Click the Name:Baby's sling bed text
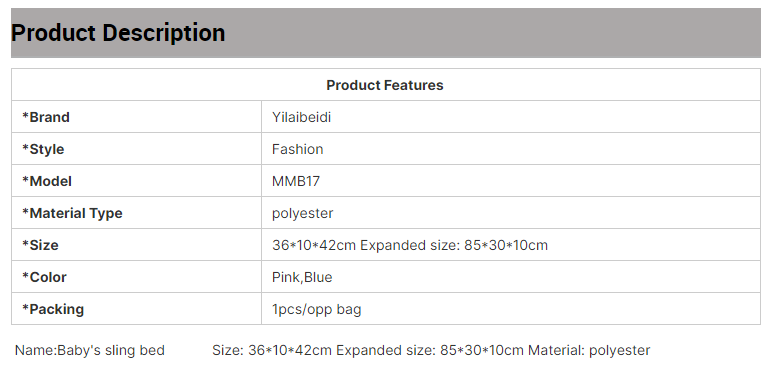 89,350
